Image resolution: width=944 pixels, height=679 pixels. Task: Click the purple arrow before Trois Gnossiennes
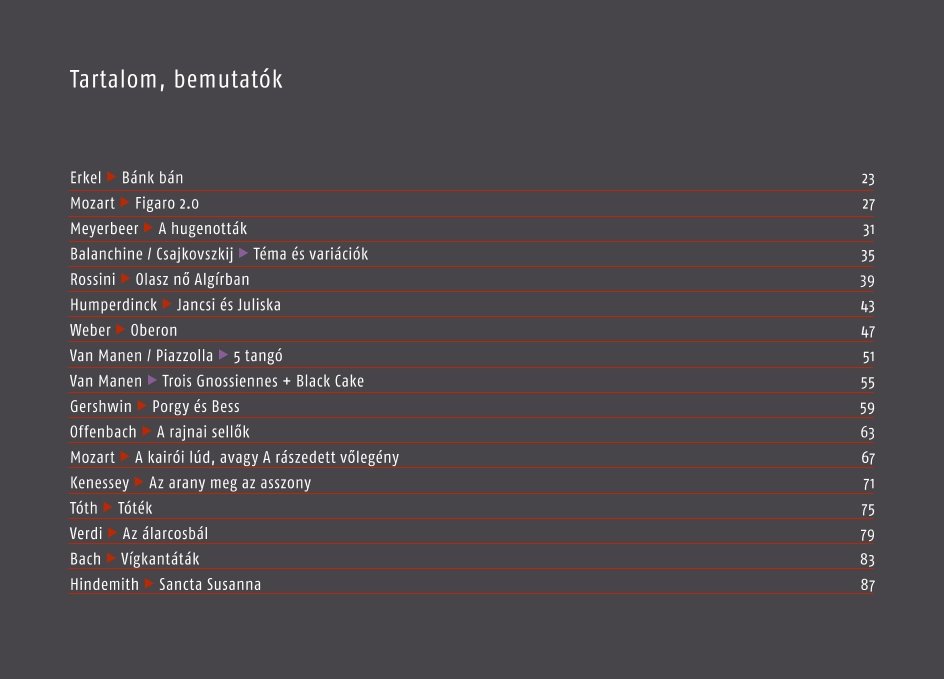pyautogui.click(x=152, y=380)
